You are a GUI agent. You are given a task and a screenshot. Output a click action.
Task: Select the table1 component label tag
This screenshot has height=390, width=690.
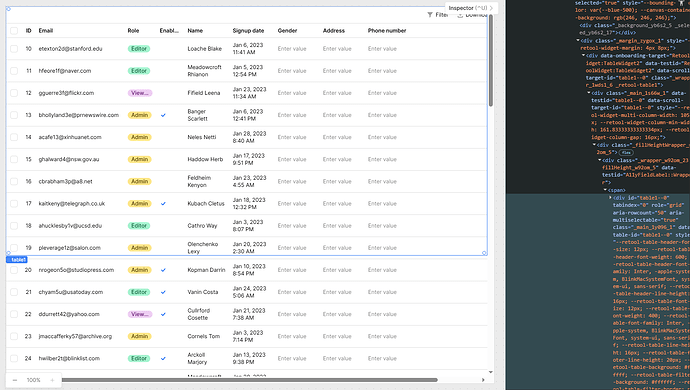(x=17, y=260)
